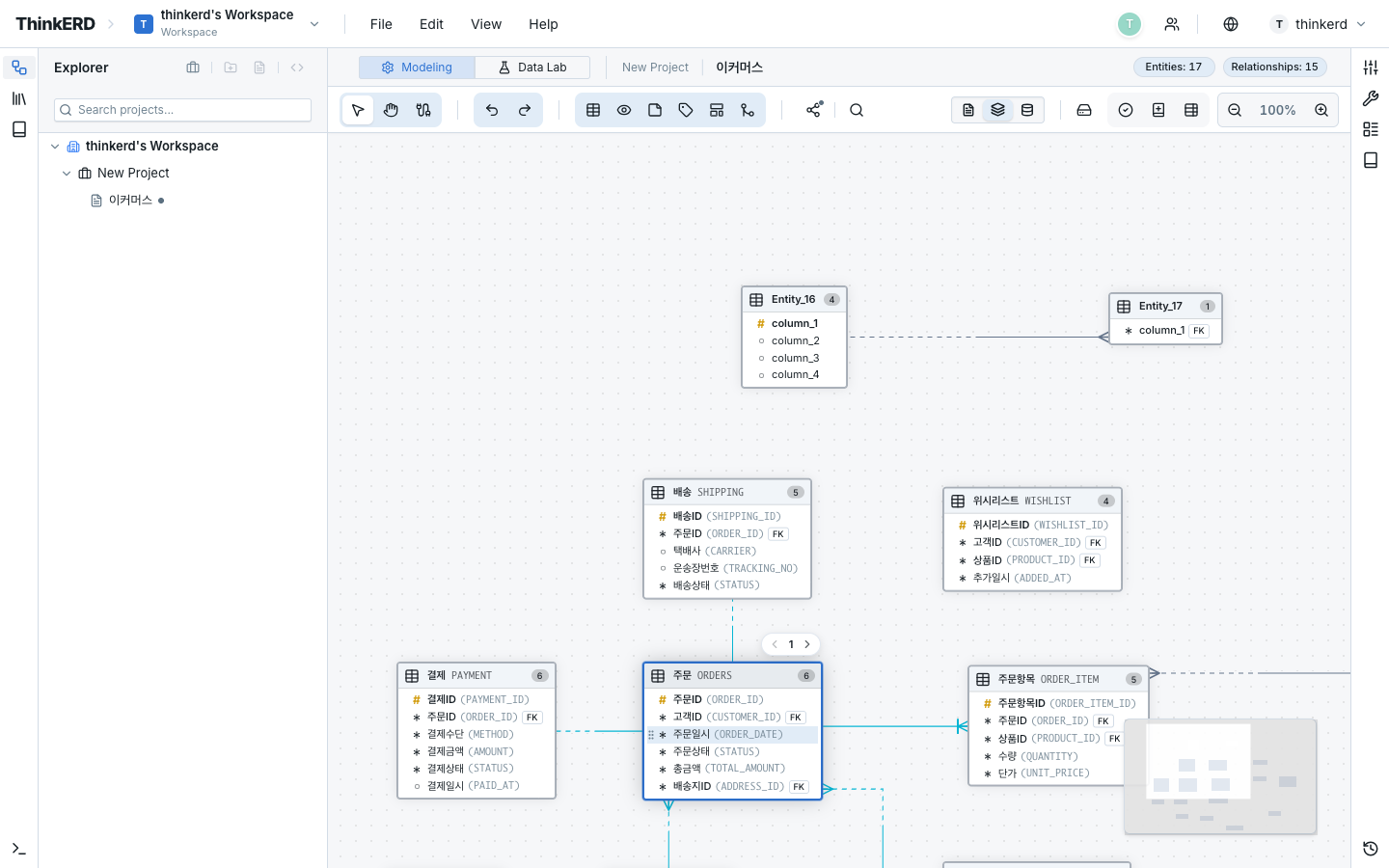Click the ThinkERD logo
1389x868 pixels.
click(x=55, y=24)
